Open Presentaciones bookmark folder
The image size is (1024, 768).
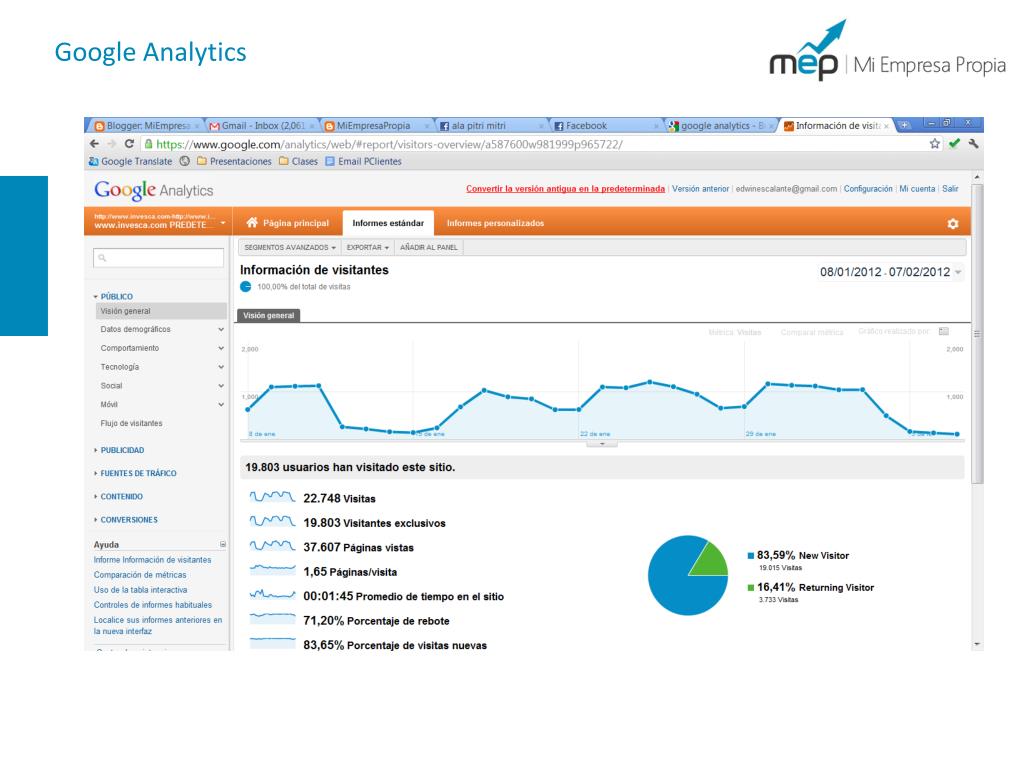pyautogui.click(x=234, y=161)
